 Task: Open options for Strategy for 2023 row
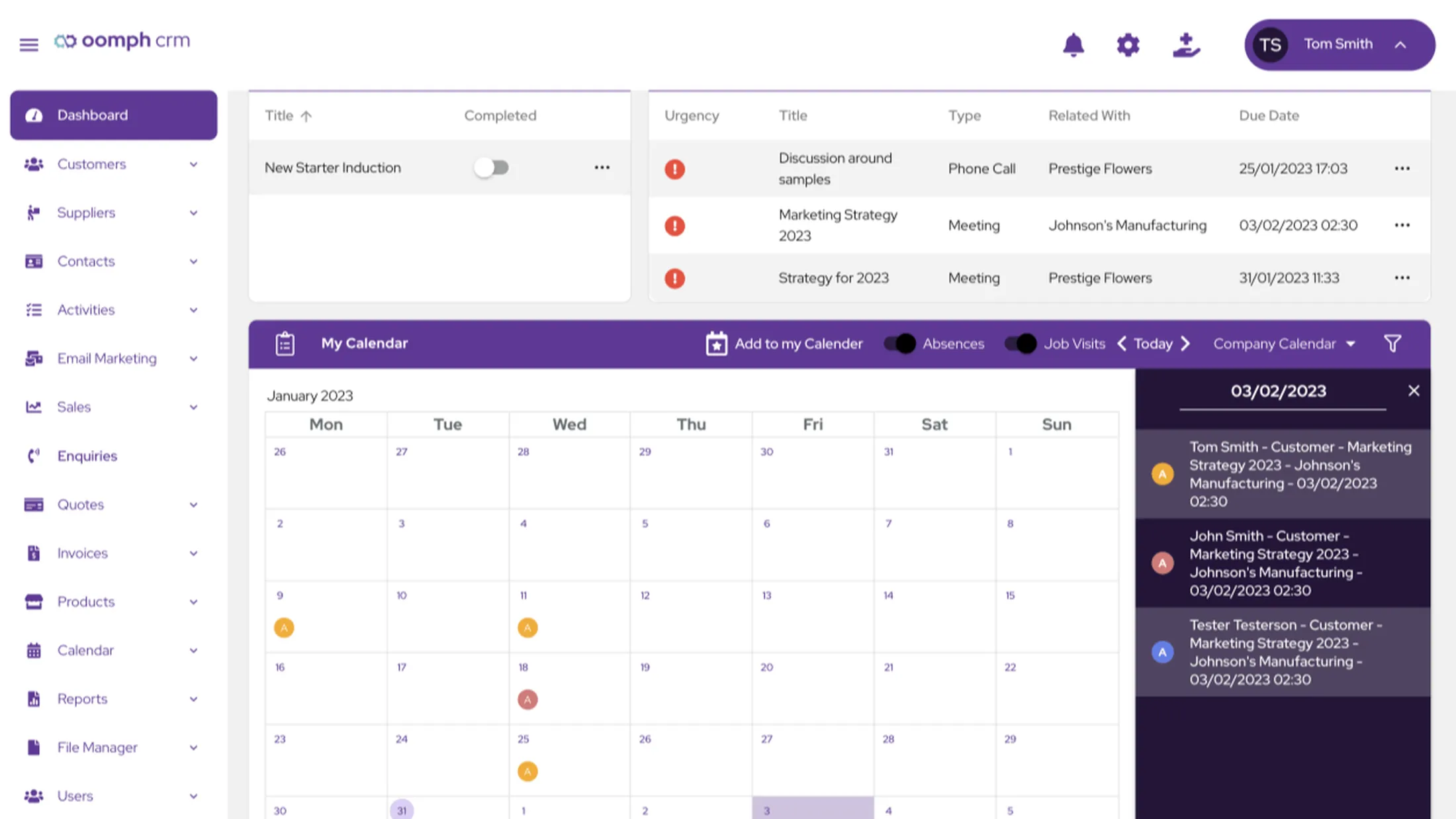pos(1402,278)
